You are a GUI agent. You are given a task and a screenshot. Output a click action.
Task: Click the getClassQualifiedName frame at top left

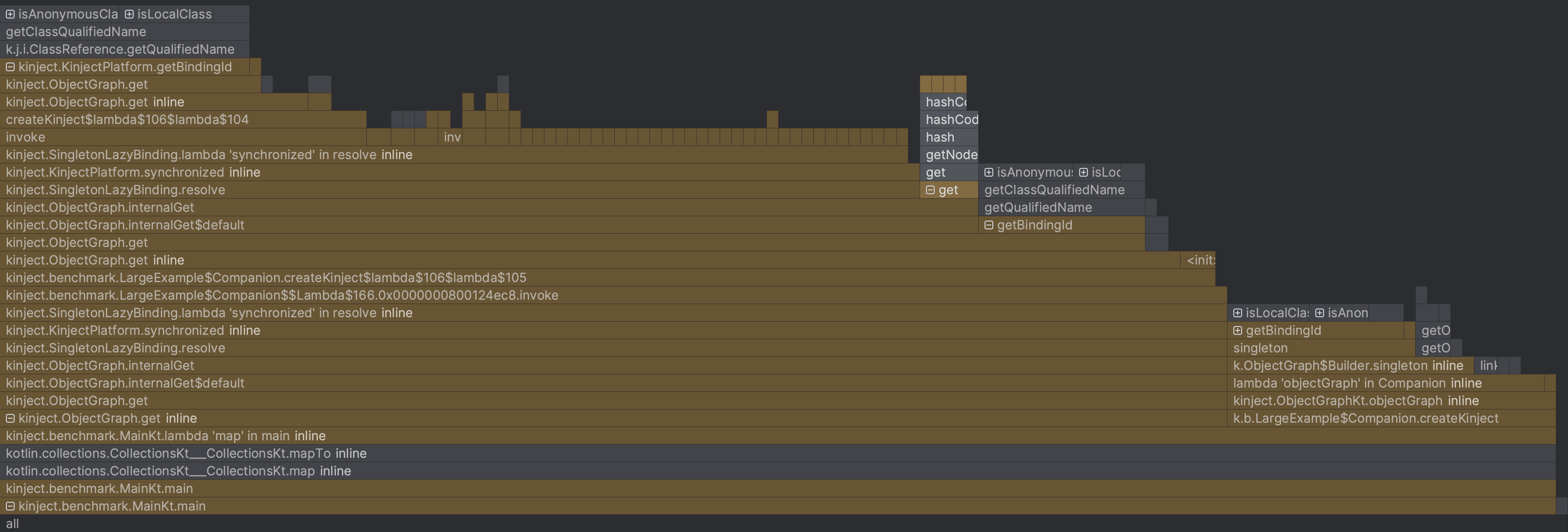pos(76,32)
